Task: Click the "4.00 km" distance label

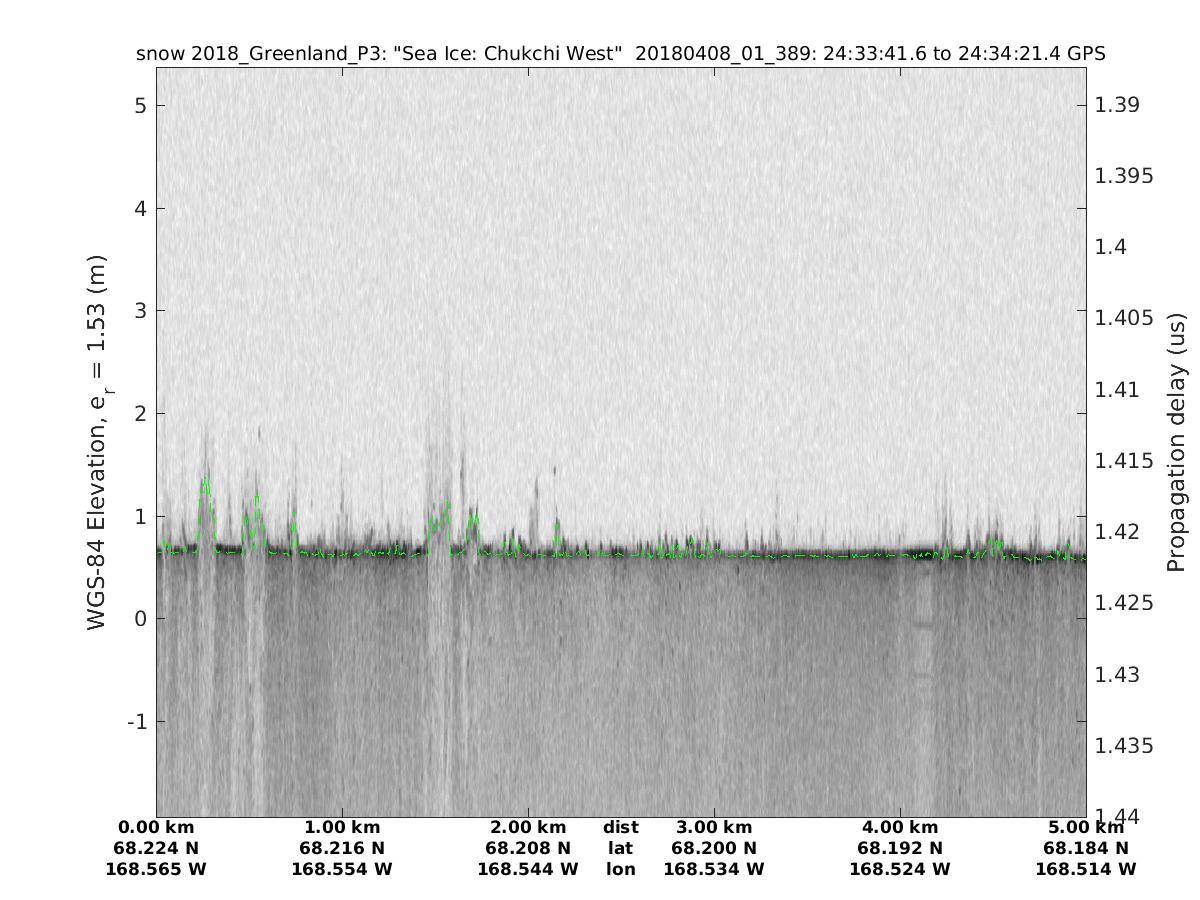Action: (x=900, y=828)
